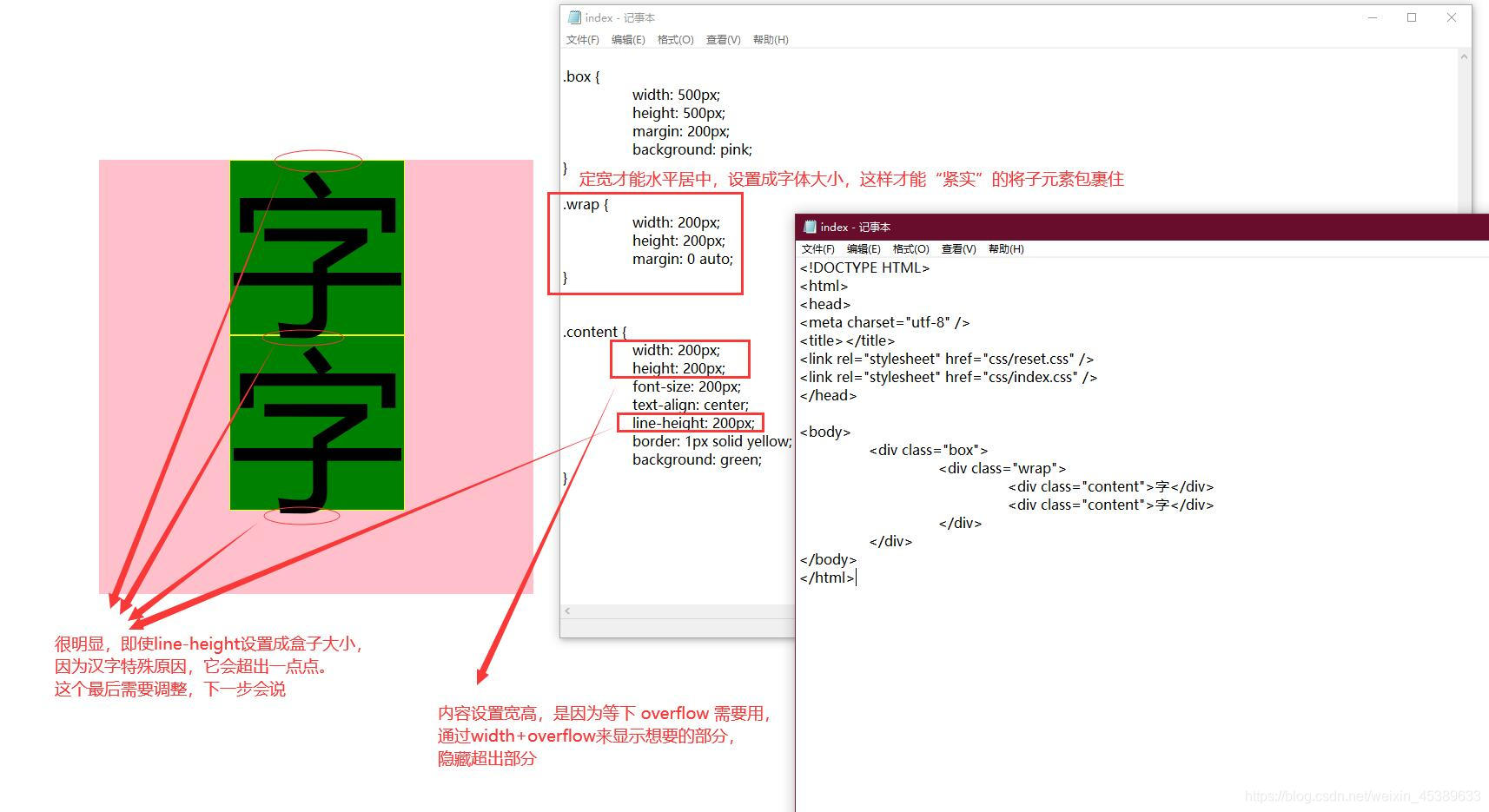Click 'text-align: center;' line in CSS
This screenshot has height=812, width=1489.
[691, 405]
